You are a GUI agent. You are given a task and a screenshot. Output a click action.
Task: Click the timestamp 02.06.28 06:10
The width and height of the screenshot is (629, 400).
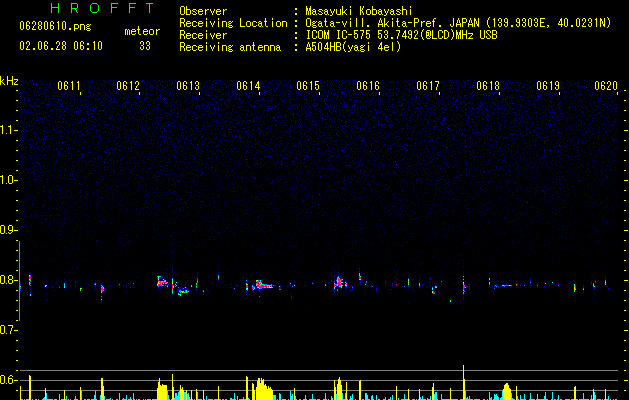61,46
